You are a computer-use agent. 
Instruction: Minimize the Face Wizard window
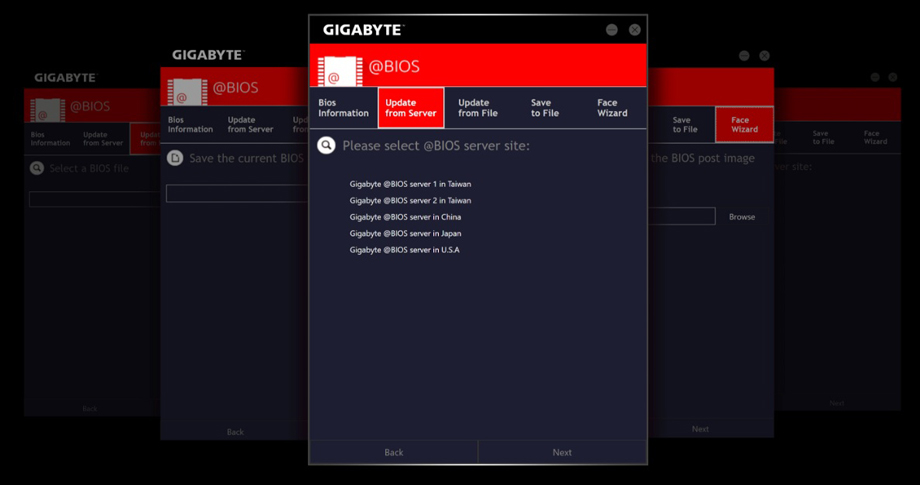click(744, 56)
